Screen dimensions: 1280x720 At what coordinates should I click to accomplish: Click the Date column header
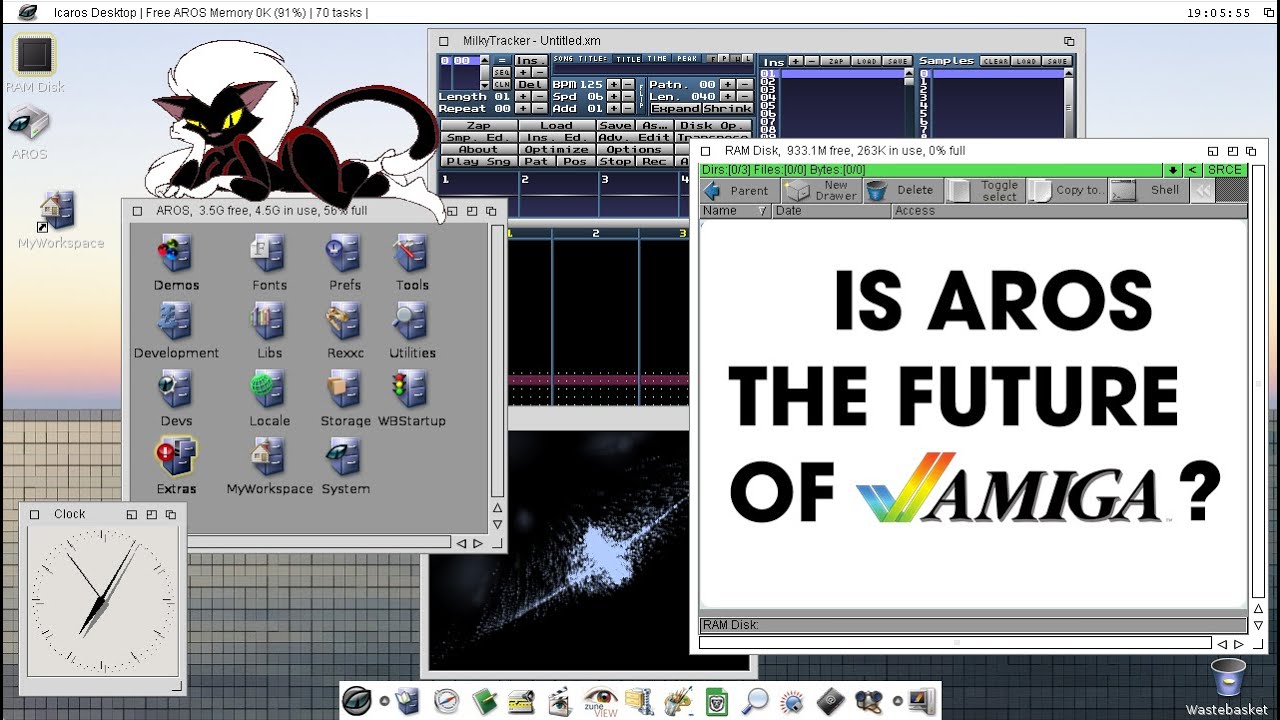click(x=831, y=211)
